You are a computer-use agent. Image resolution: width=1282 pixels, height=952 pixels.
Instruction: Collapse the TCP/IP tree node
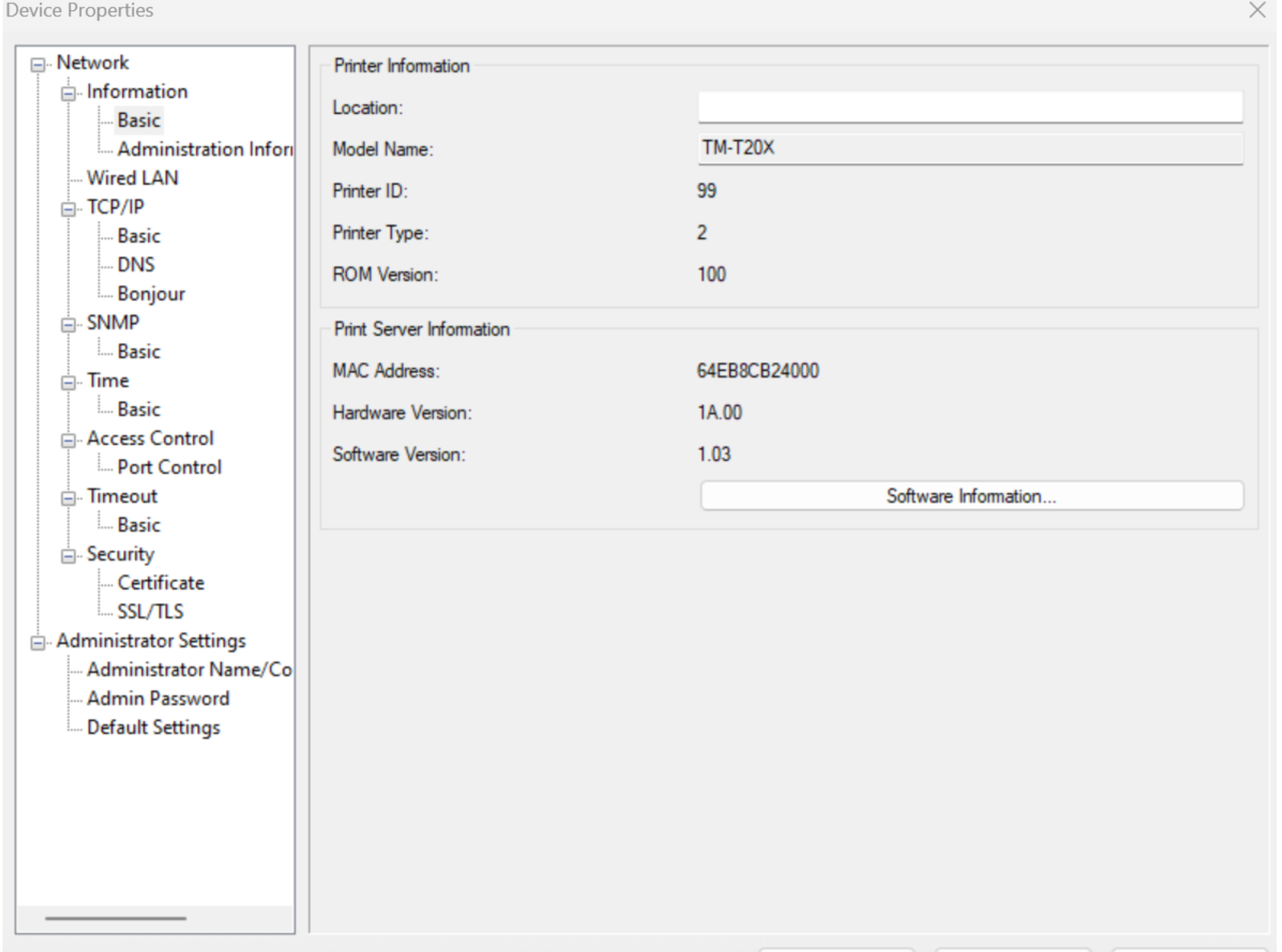point(68,209)
